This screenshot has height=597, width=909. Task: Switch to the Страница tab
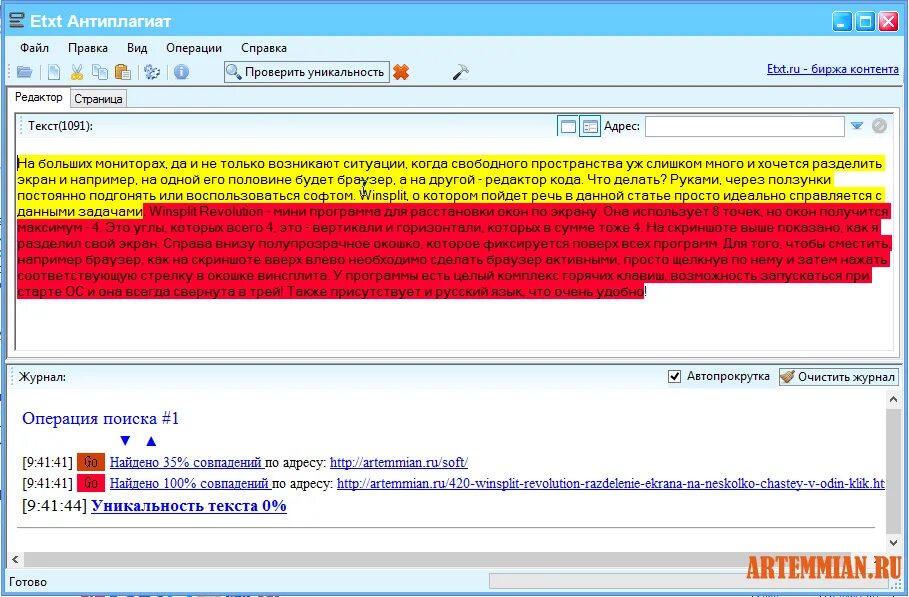pyautogui.click(x=98, y=99)
